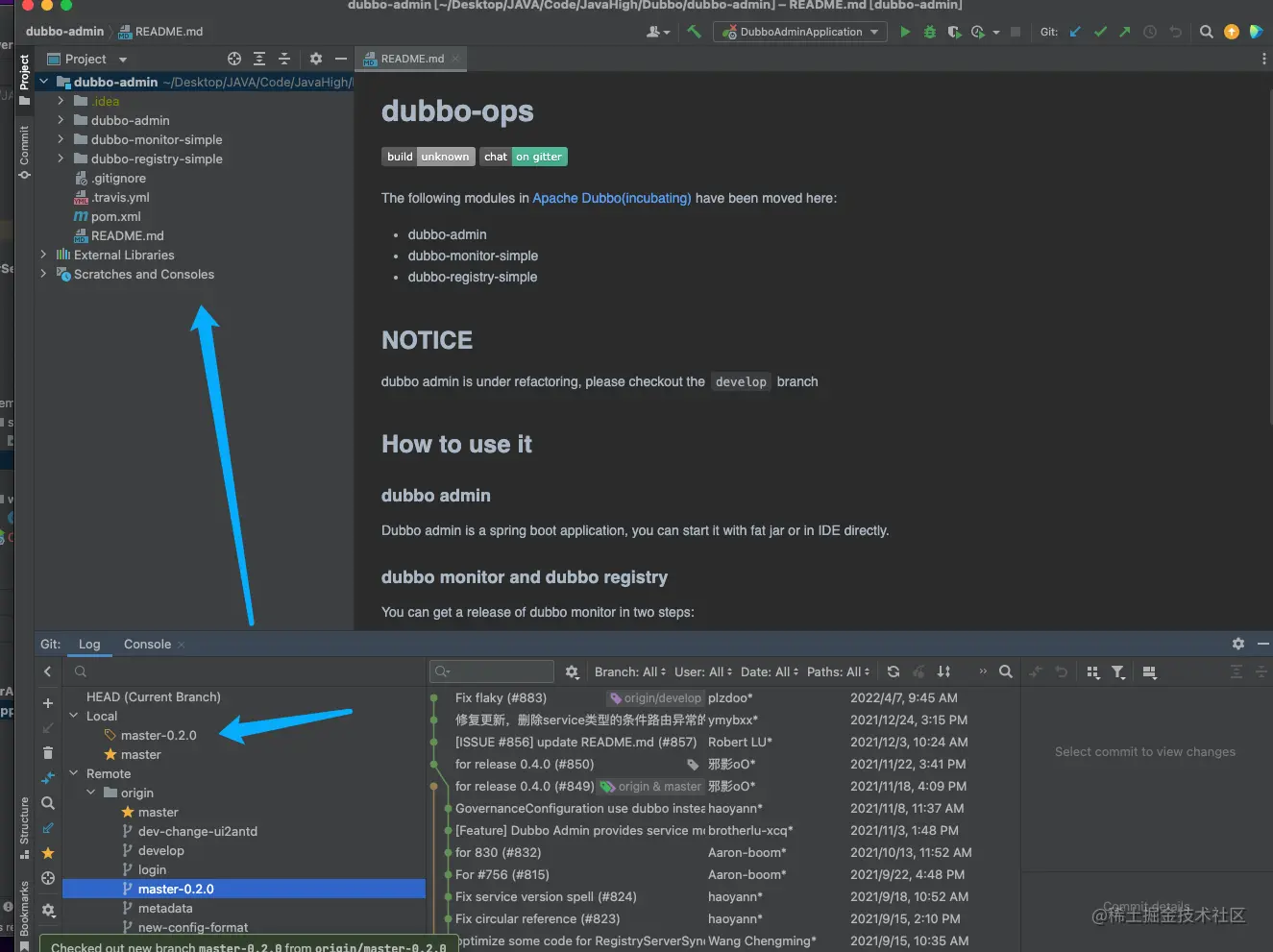
Task: Open the Bookmarks tool window stripe
Action: 24,915
